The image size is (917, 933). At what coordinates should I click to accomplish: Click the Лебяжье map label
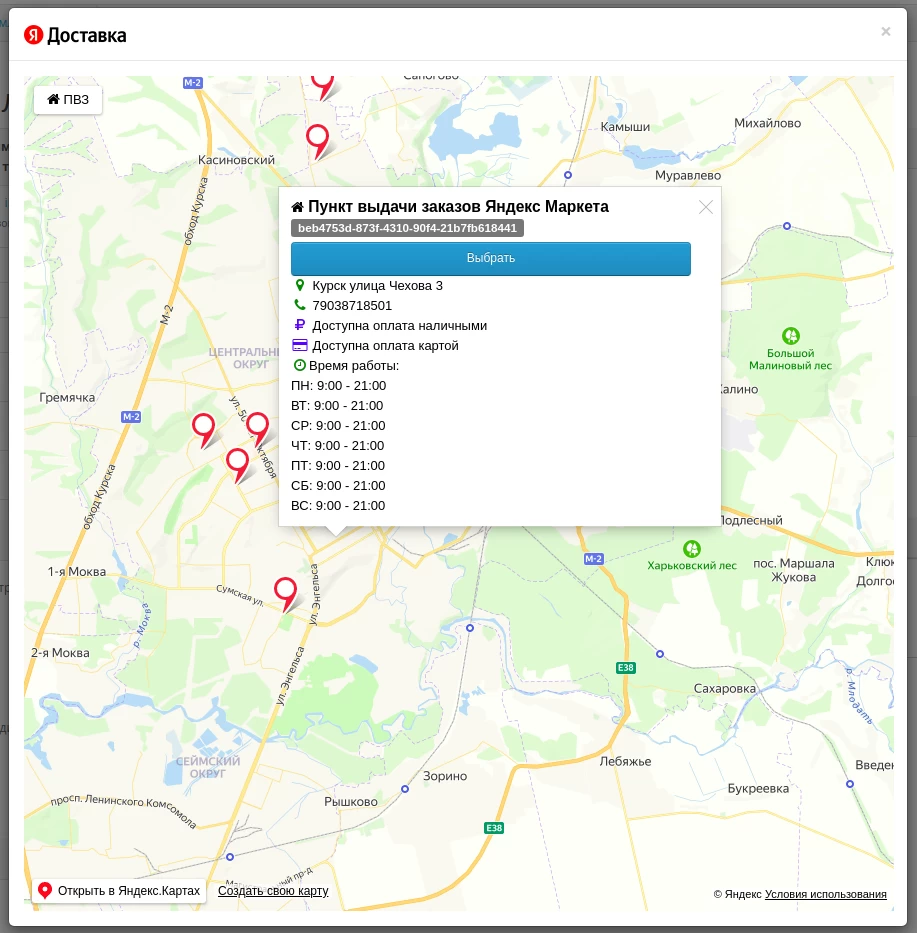click(625, 762)
